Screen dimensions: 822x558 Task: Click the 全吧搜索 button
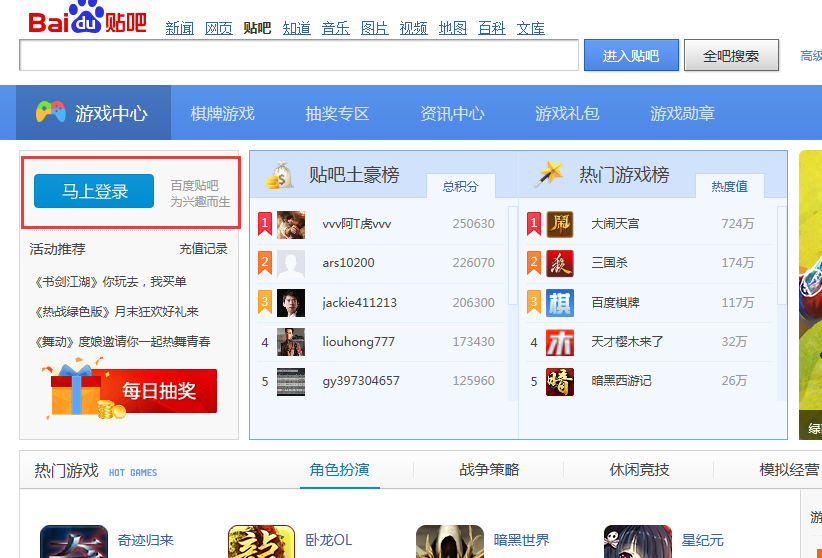[731, 55]
